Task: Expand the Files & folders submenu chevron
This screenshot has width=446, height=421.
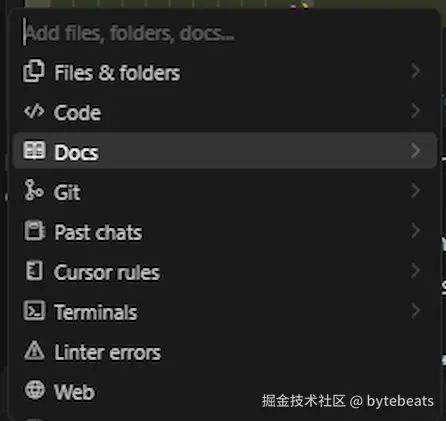Action: pos(415,71)
